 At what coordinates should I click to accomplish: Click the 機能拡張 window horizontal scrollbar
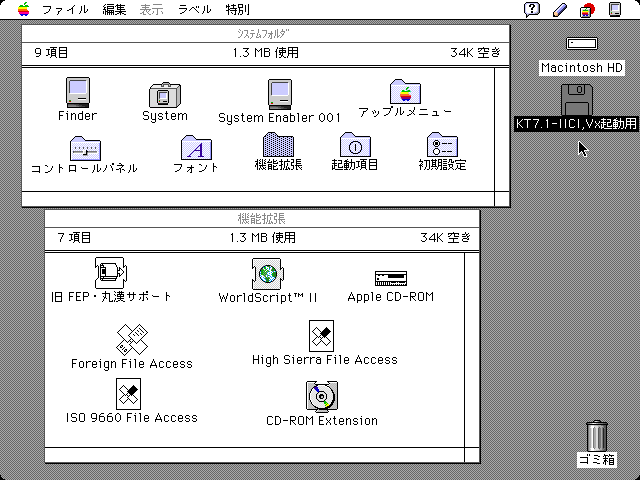[255, 455]
